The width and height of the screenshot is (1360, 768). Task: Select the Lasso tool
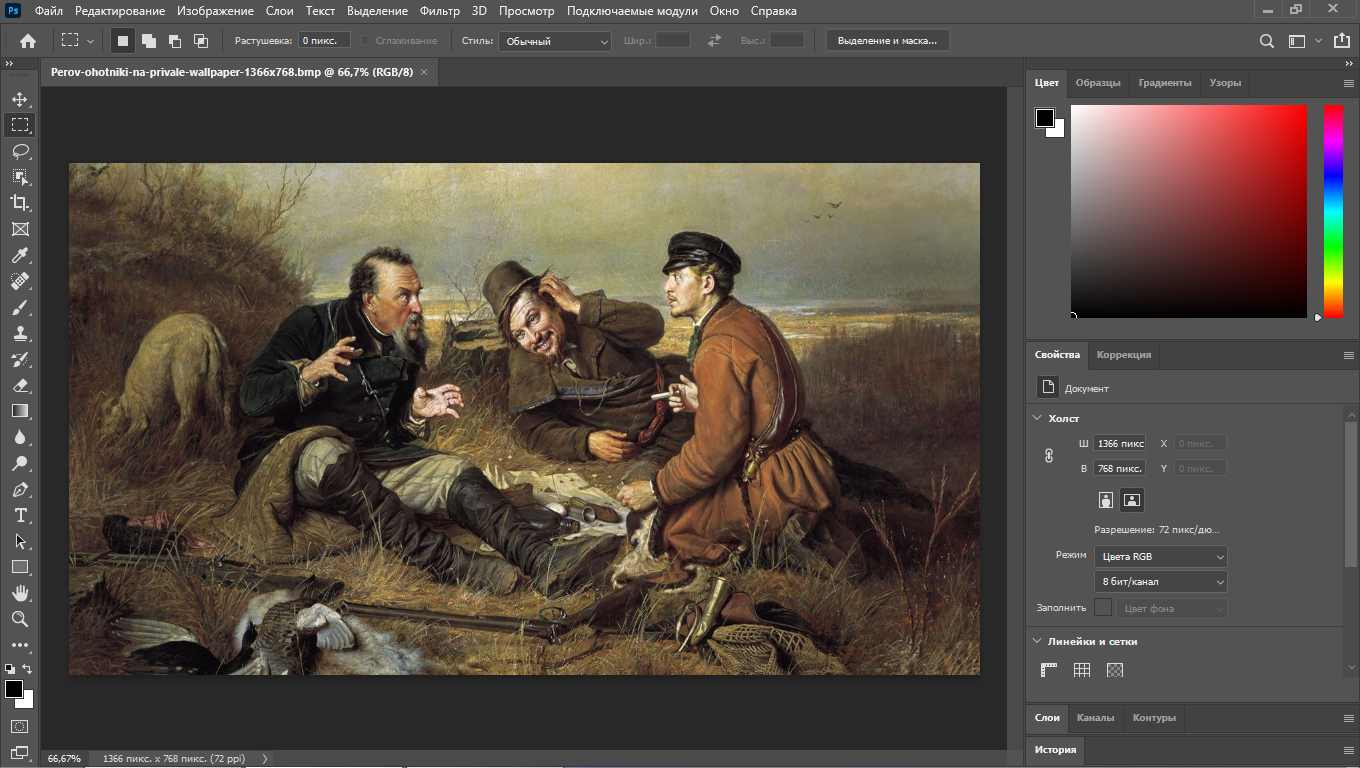pos(20,151)
